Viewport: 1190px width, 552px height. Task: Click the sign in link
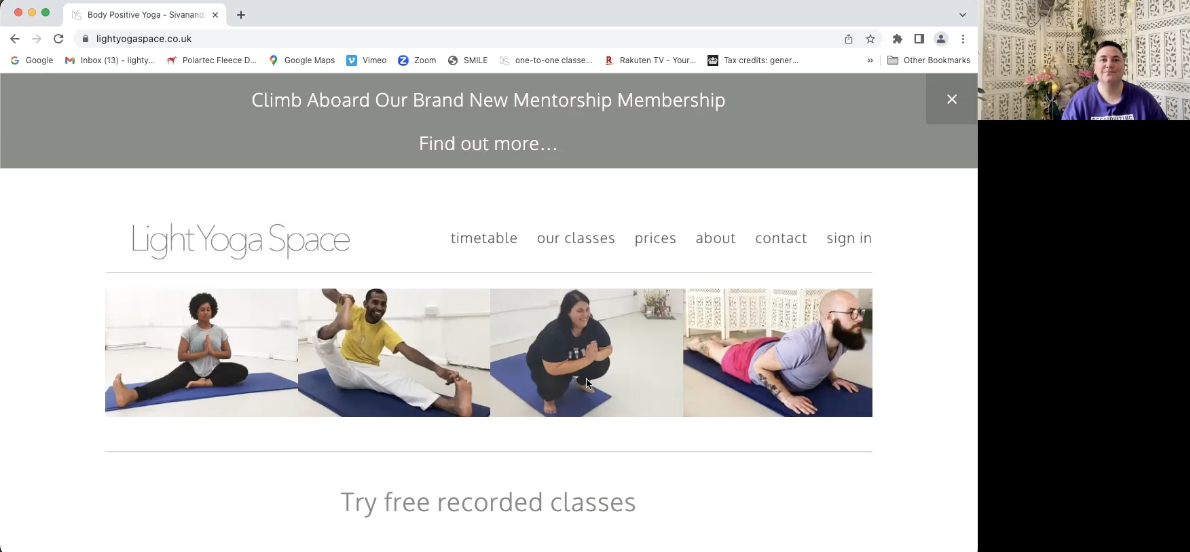[848, 238]
